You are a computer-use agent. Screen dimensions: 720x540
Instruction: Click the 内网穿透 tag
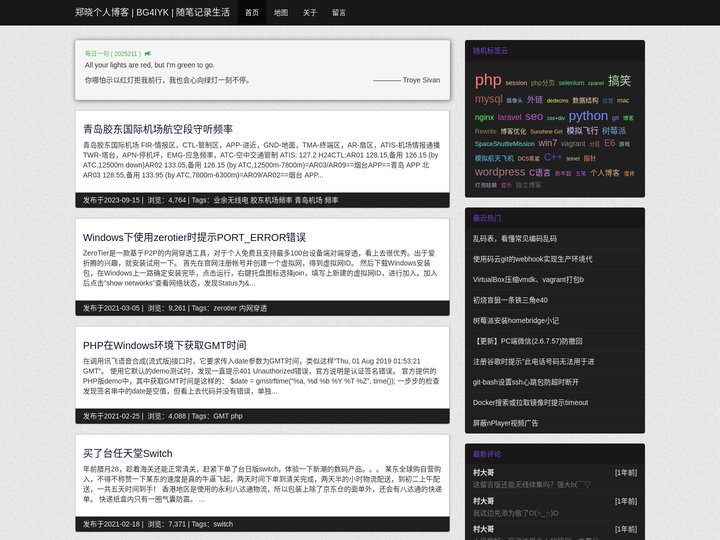[x=253, y=308]
